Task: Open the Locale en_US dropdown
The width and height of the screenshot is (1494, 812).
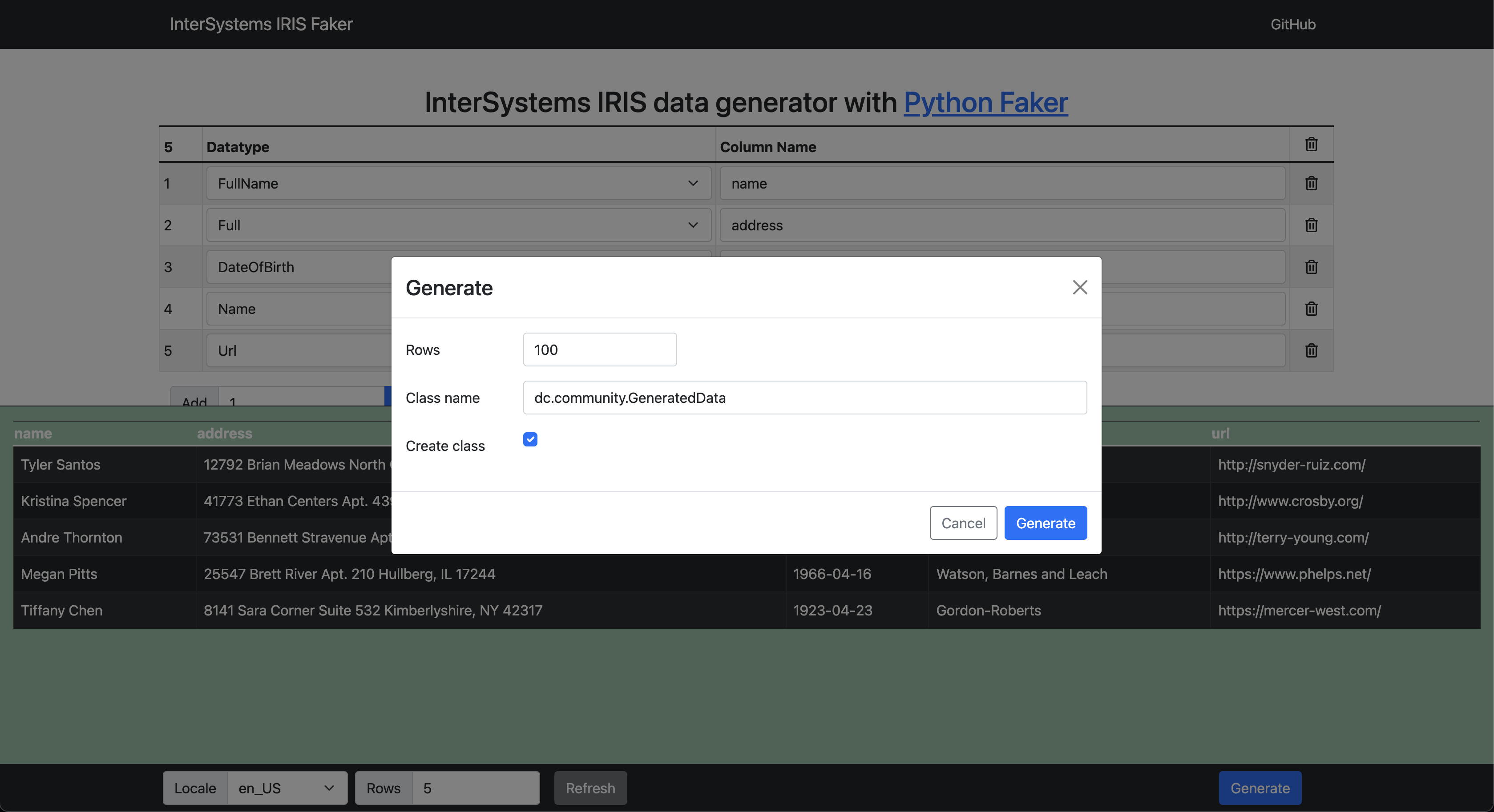Action: [287, 788]
